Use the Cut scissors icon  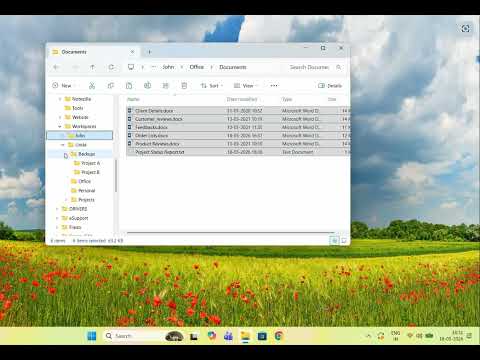(92, 86)
